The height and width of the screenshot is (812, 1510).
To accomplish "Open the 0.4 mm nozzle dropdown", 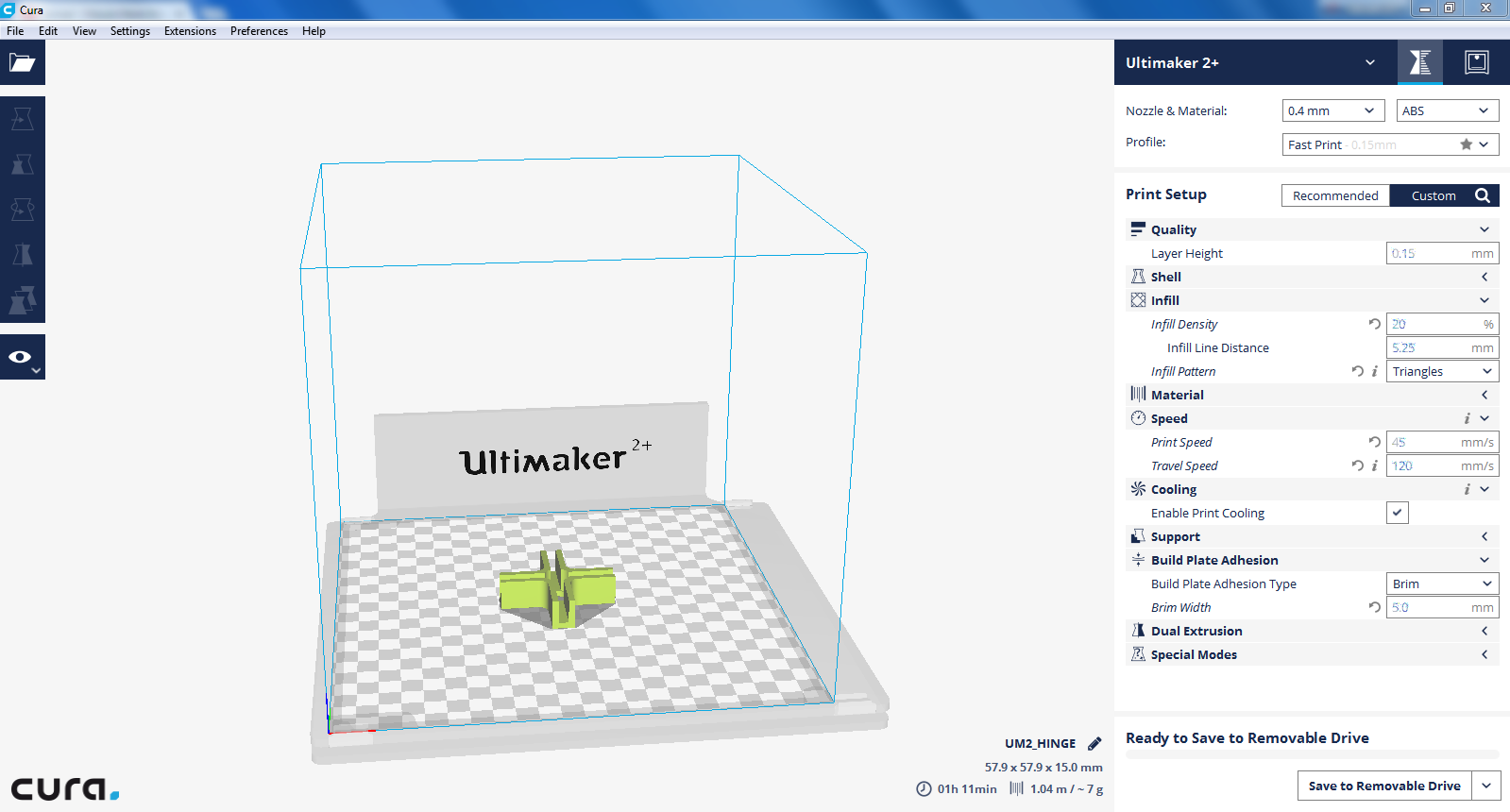I will (x=1333, y=110).
